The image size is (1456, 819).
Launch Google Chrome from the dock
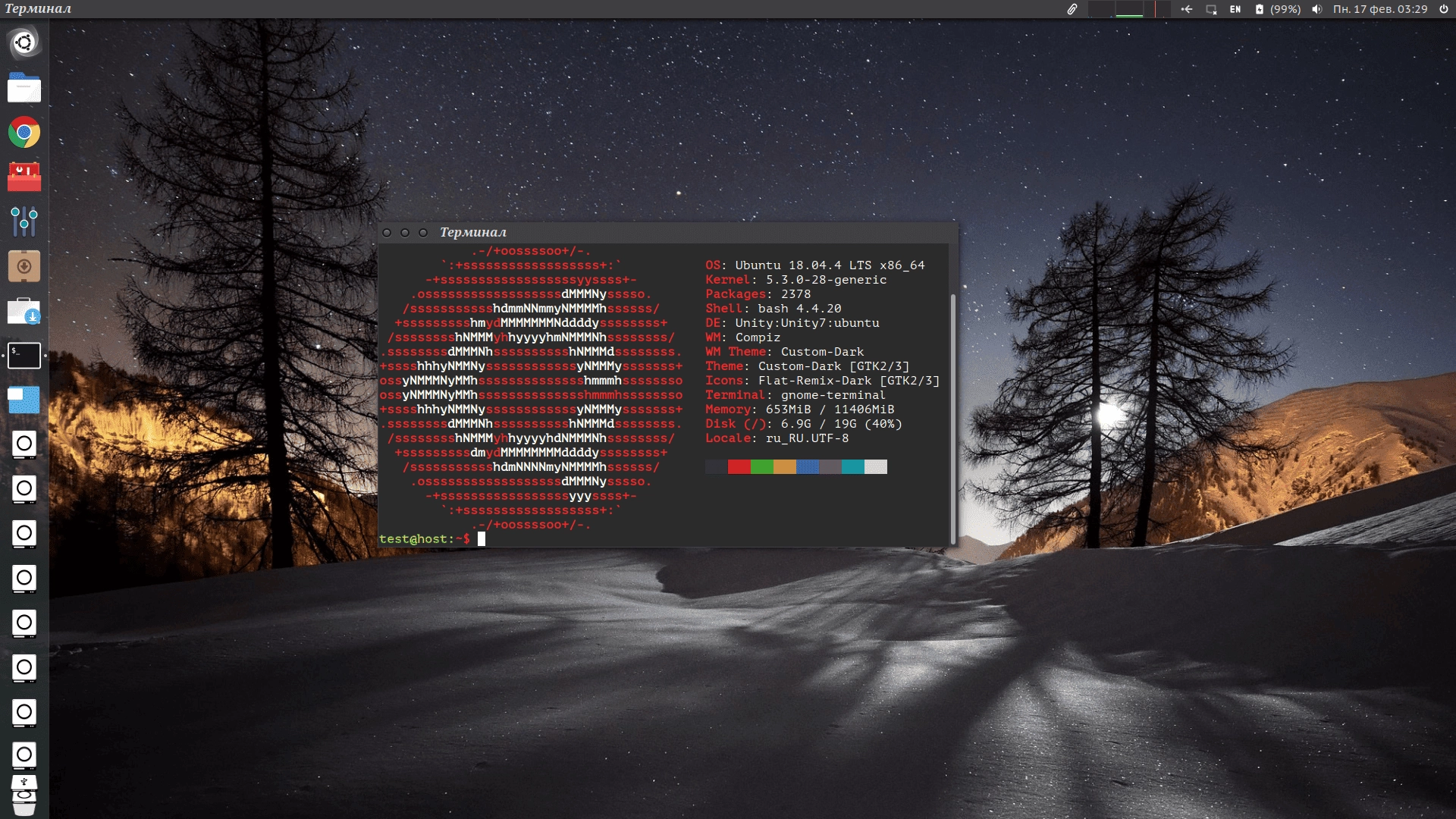(24, 133)
